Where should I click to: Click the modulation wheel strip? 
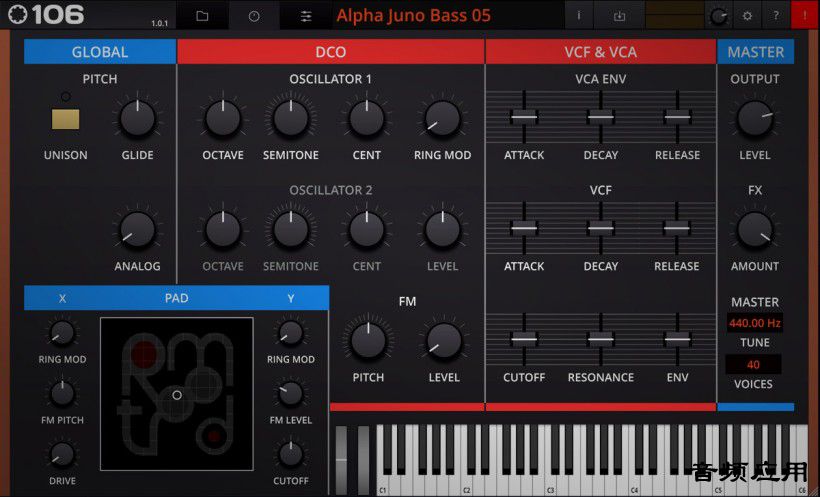coord(363,460)
